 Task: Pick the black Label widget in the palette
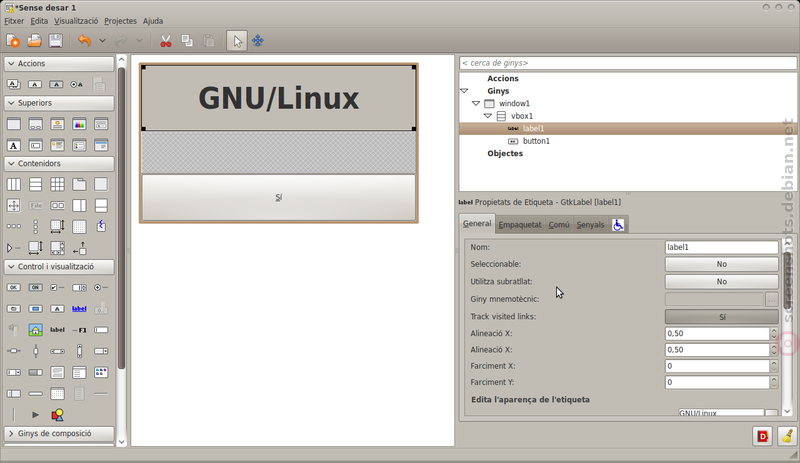(58, 330)
